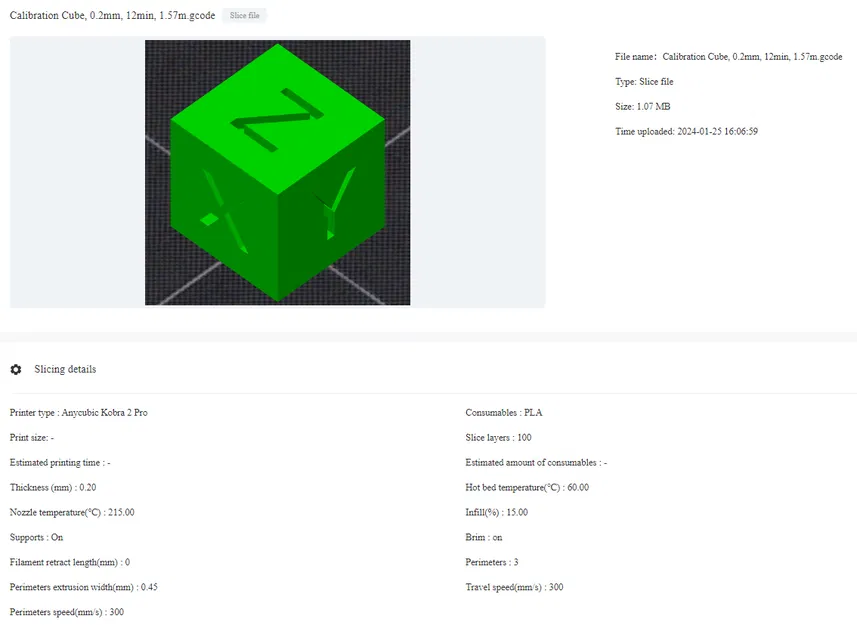Select 'Estimated amount of consumables : -' row
The image size is (857, 625).
tap(536, 463)
